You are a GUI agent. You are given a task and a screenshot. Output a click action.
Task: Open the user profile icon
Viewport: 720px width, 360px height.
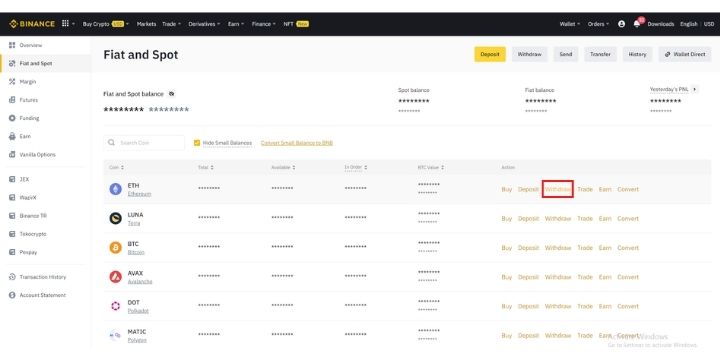point(621,24)
